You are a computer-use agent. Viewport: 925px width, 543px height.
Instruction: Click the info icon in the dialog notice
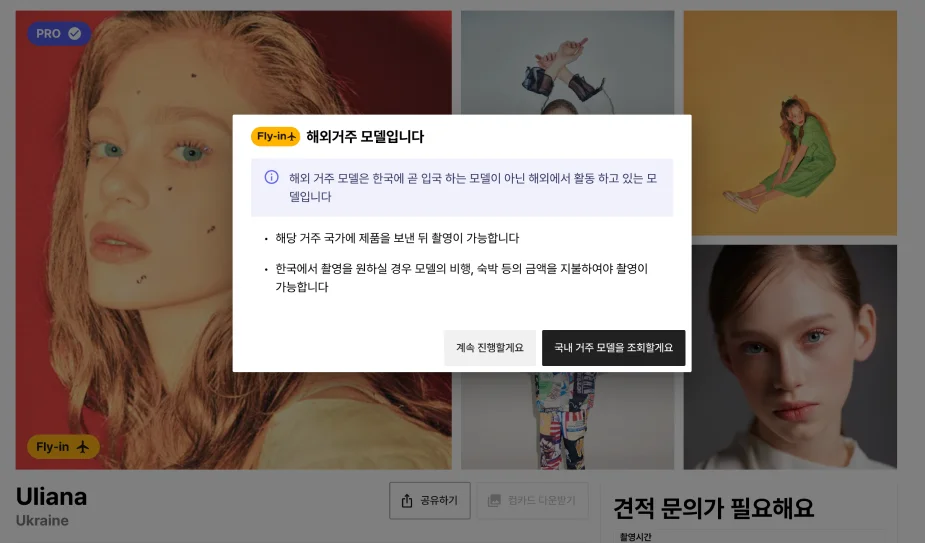tap(271, 177)
